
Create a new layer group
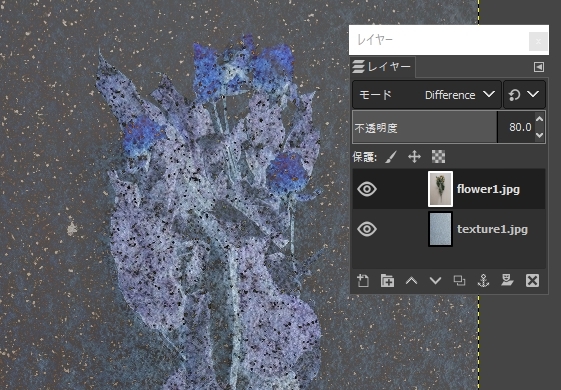pos(387,281)
